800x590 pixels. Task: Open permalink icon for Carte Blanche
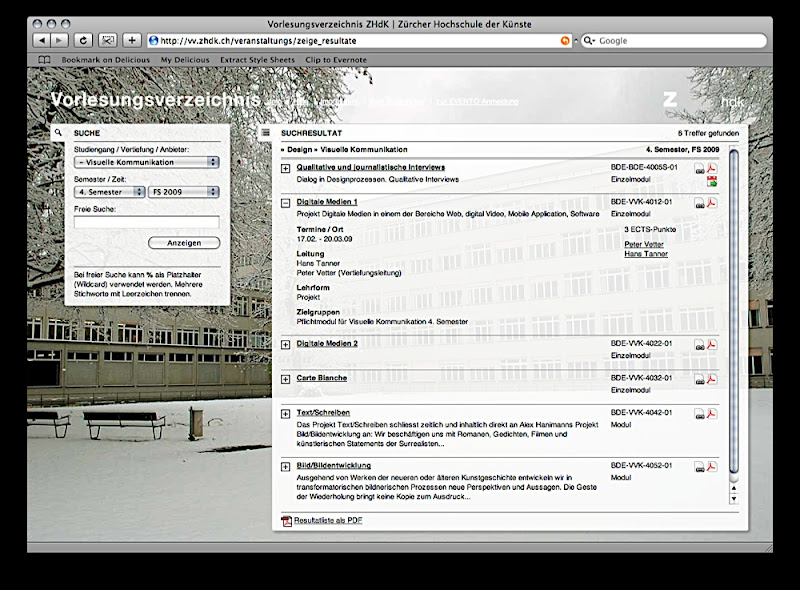click(x=699, y=380)
